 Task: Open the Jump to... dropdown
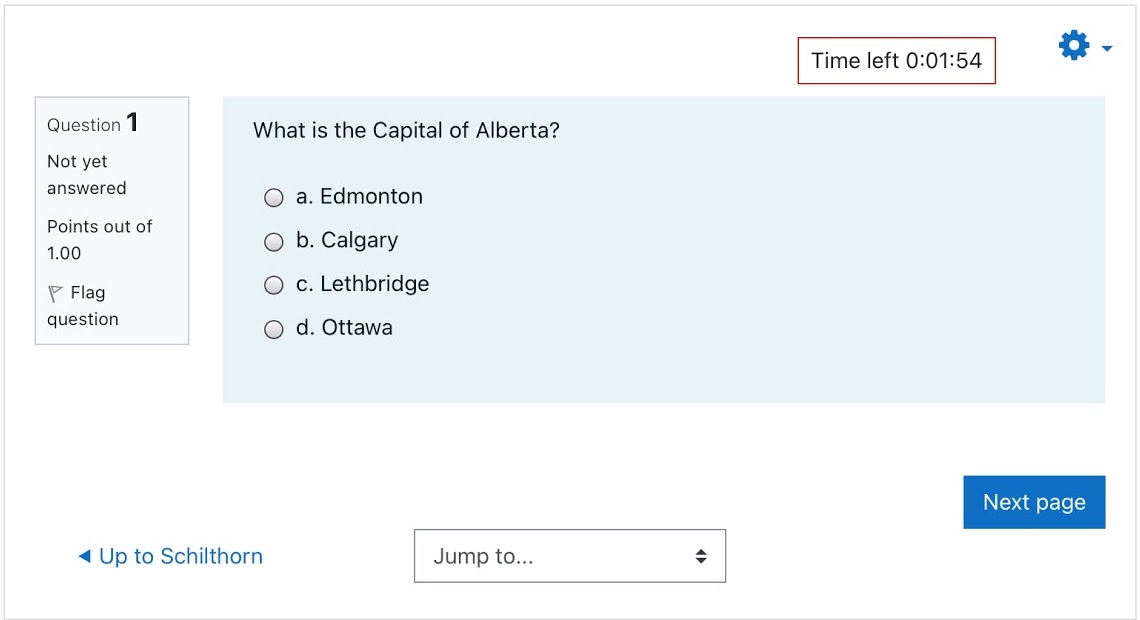[570, 556]
